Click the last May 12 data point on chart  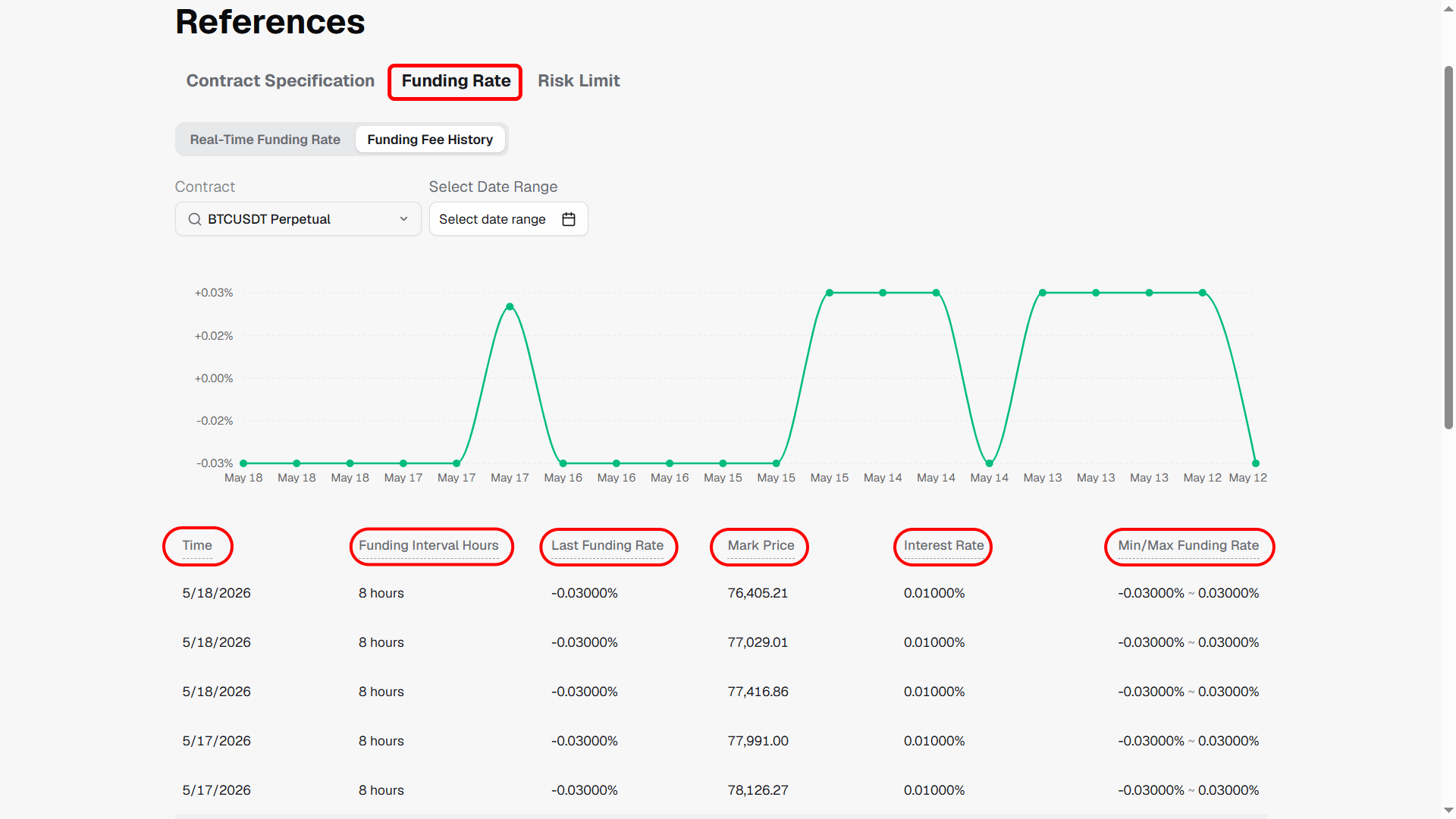tap(1256, 463)
